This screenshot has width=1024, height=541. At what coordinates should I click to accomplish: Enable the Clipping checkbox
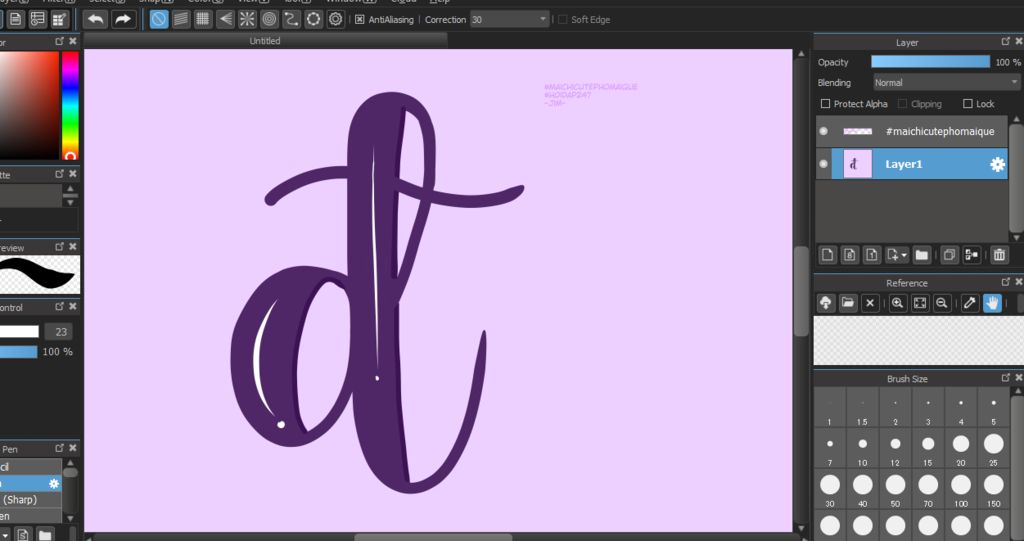[903, 104]
